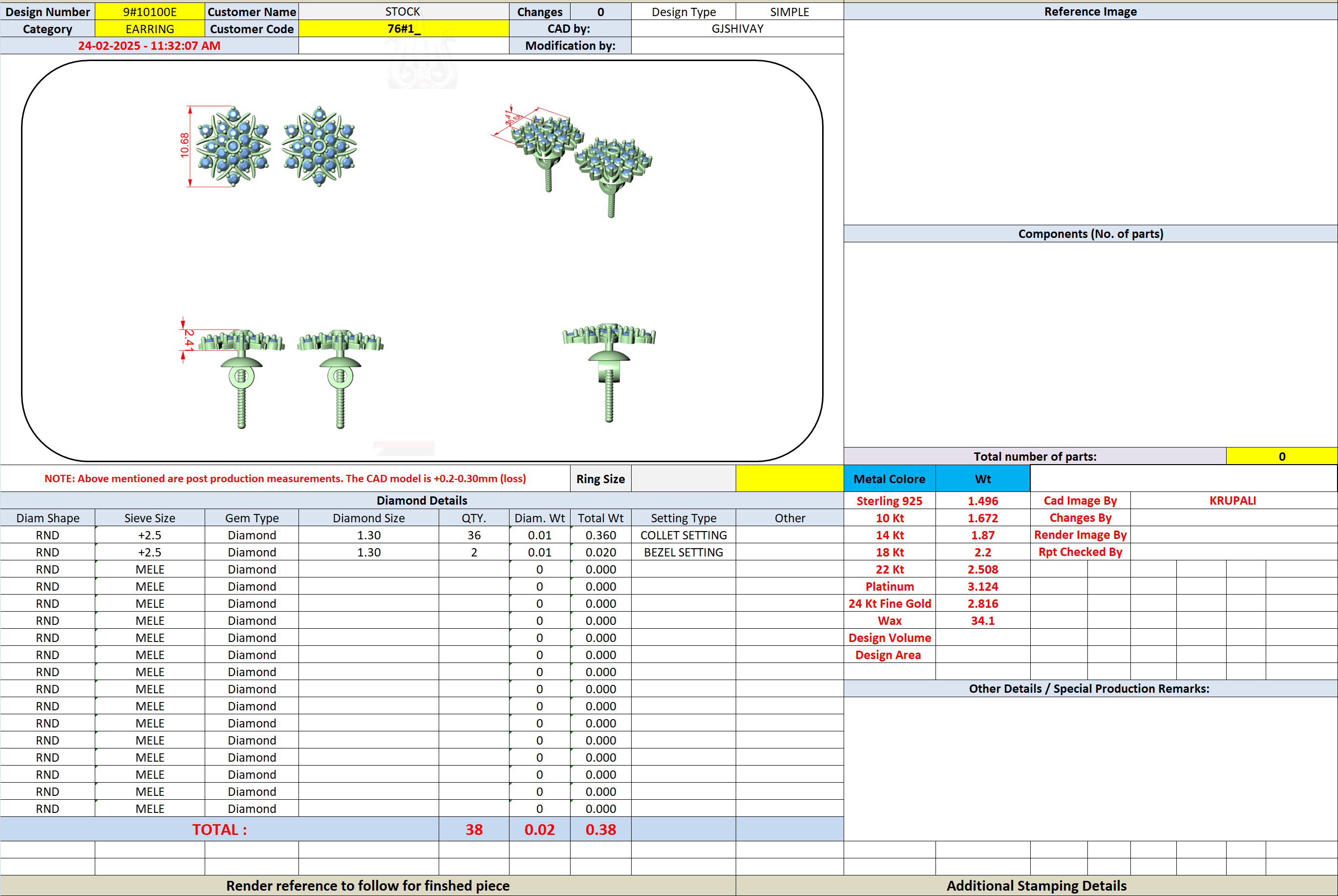Click customer code cell 76#1_
Viewport: 1338px width, 896px height.
pos(404,28)
